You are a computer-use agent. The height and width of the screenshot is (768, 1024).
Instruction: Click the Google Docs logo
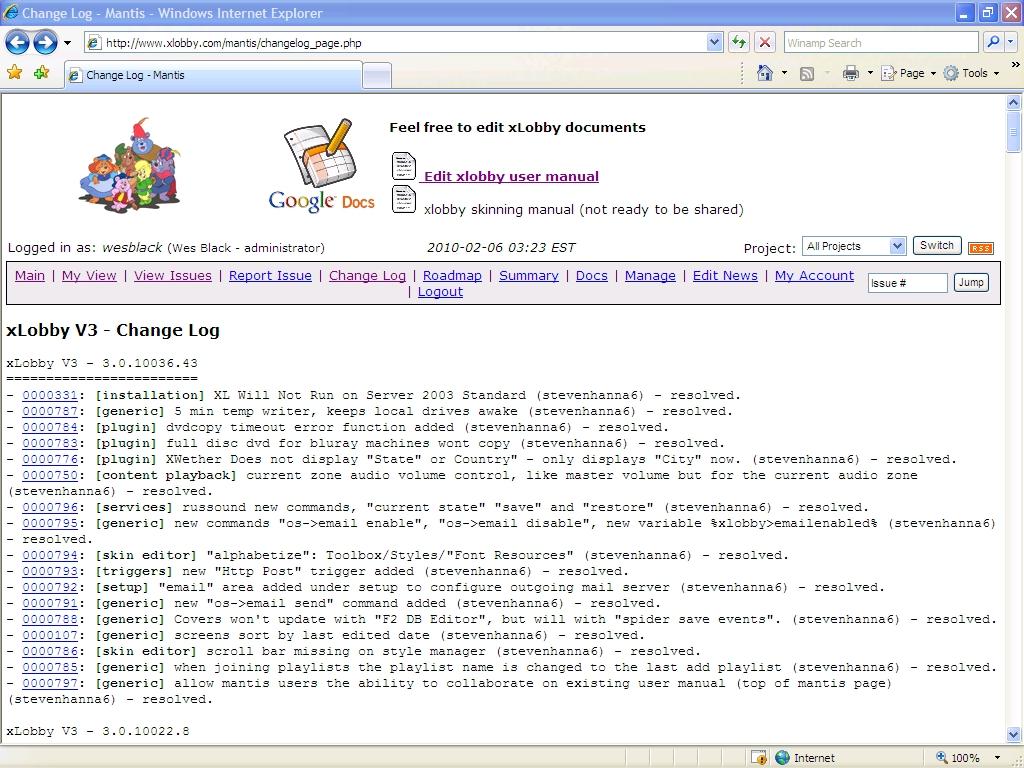click(321, 165)
